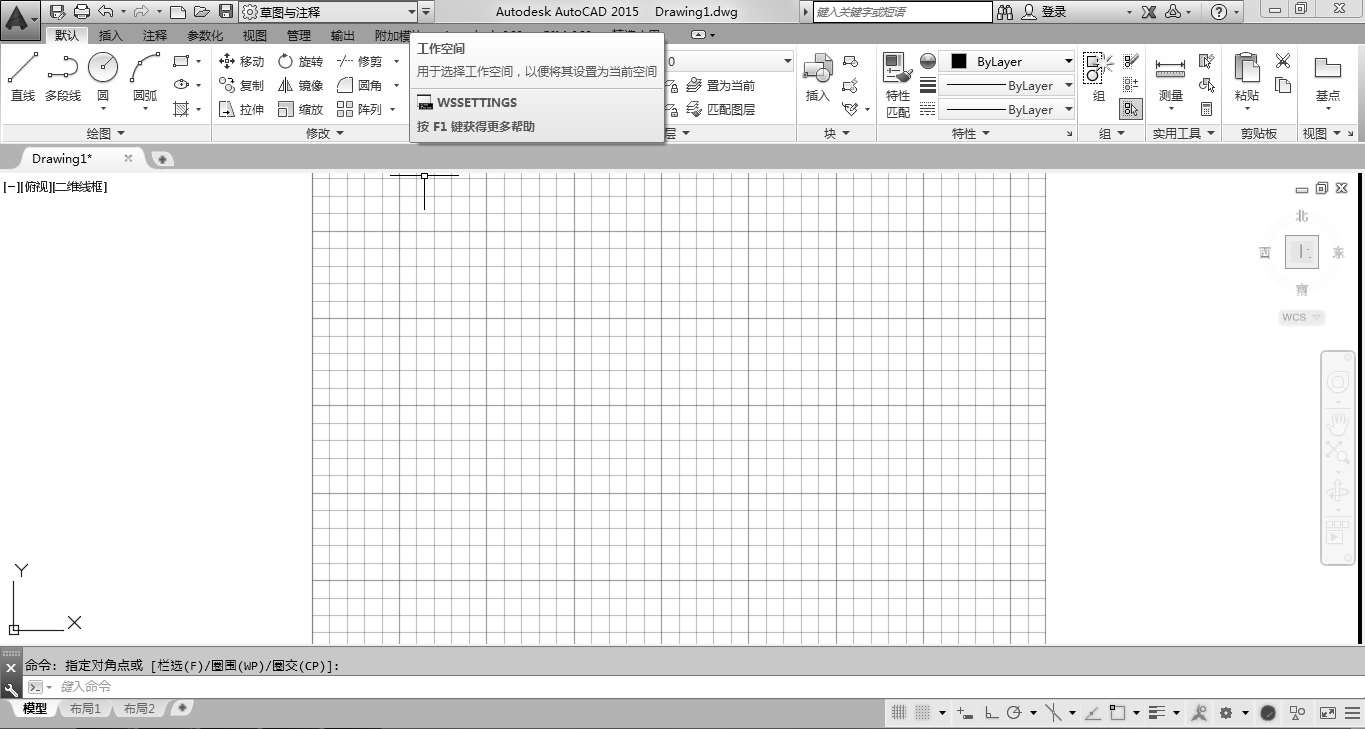Toggle lineweight display in status bar
This screenshot has height=729, width=1365.
click(x=1158, y=713)
